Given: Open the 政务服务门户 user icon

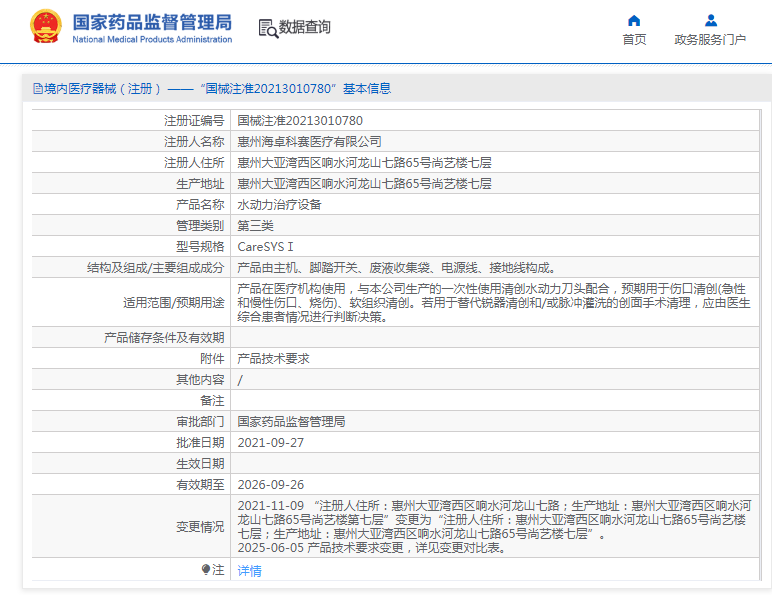Looking at the screenshot, I should click(x=710, y=21).
